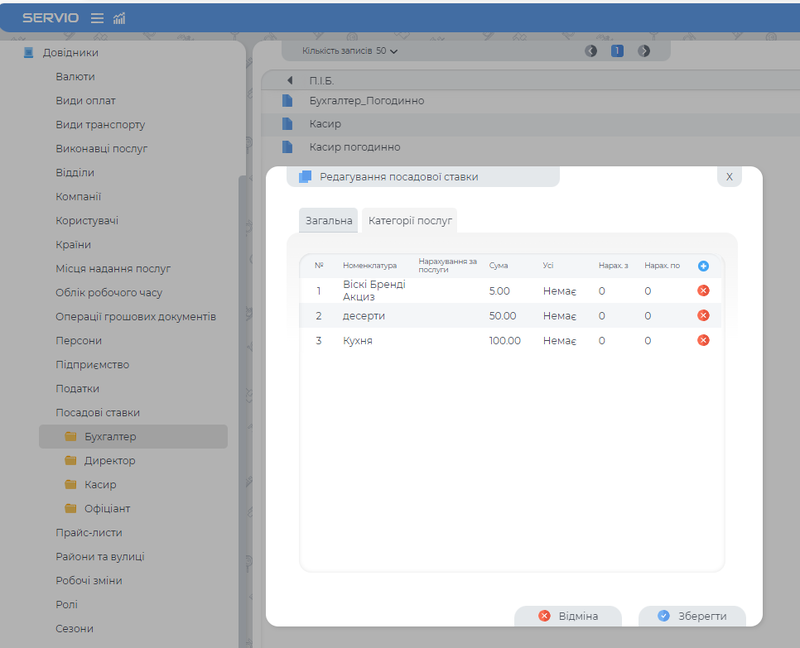Go to next page with right arrow

tap(644, 51)
